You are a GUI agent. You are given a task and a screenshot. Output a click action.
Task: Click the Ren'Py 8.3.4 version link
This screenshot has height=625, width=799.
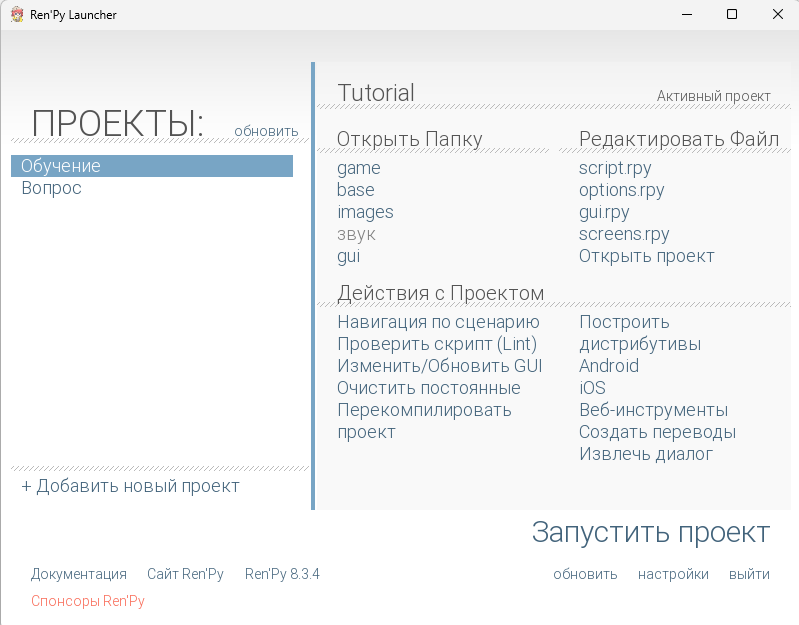click(282, 574)
